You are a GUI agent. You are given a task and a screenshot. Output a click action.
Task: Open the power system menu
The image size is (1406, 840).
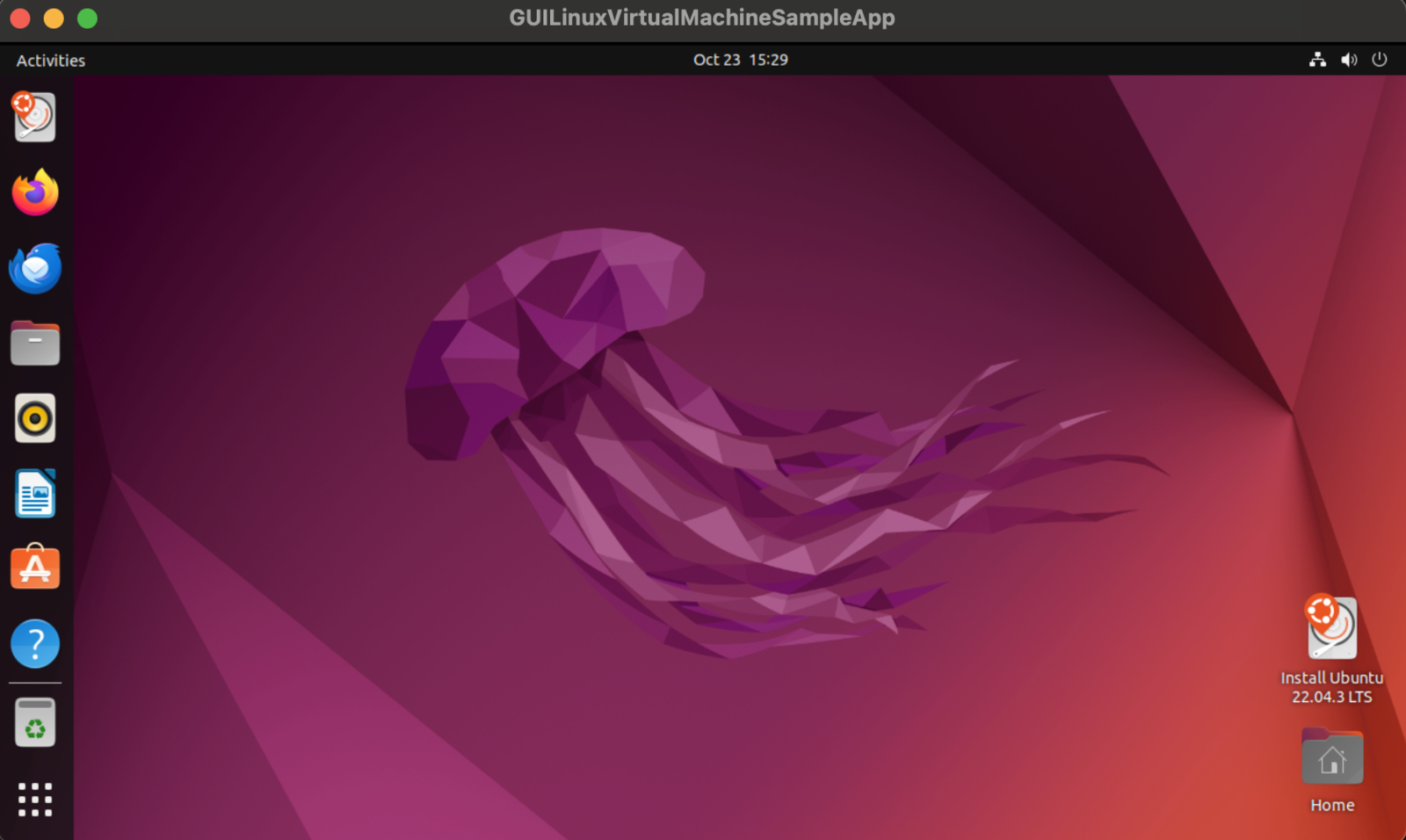[x=1380, y=60]
